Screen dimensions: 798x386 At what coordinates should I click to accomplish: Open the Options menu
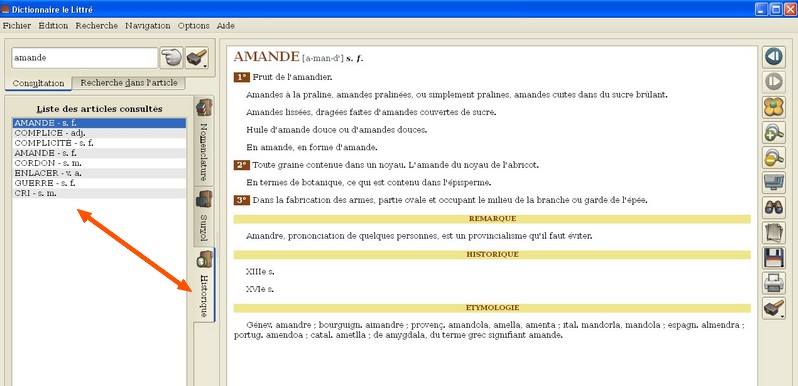pos(193,25)
